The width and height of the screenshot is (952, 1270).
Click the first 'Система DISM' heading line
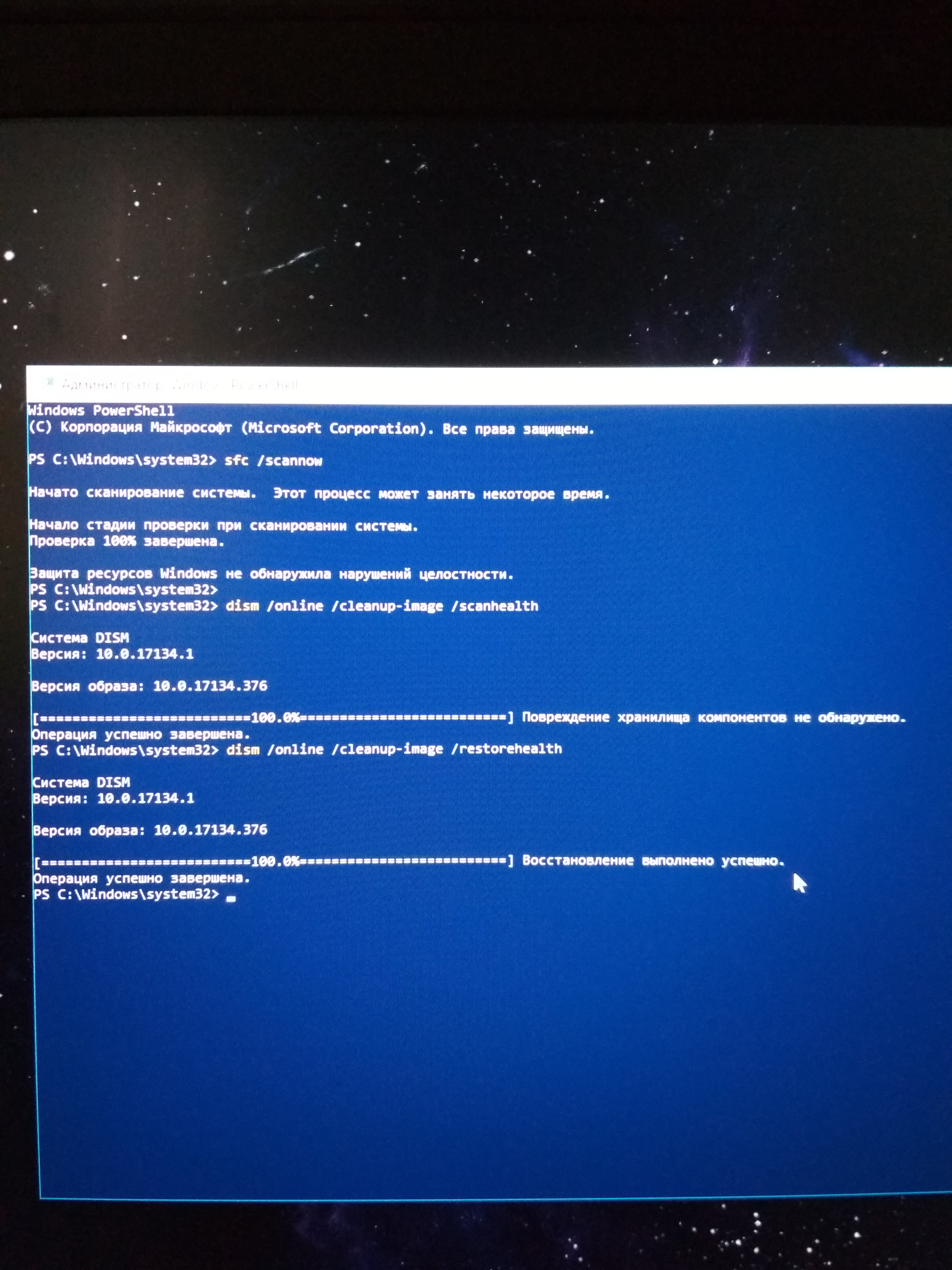[80, 638]
